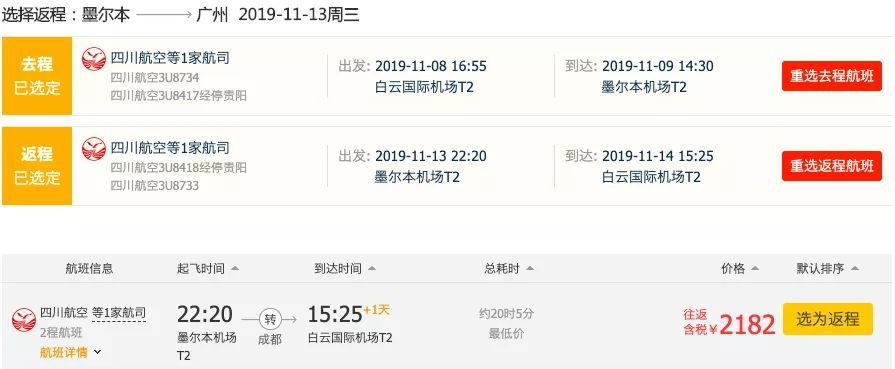Click 重选返程航班 button

pos(832,166)
